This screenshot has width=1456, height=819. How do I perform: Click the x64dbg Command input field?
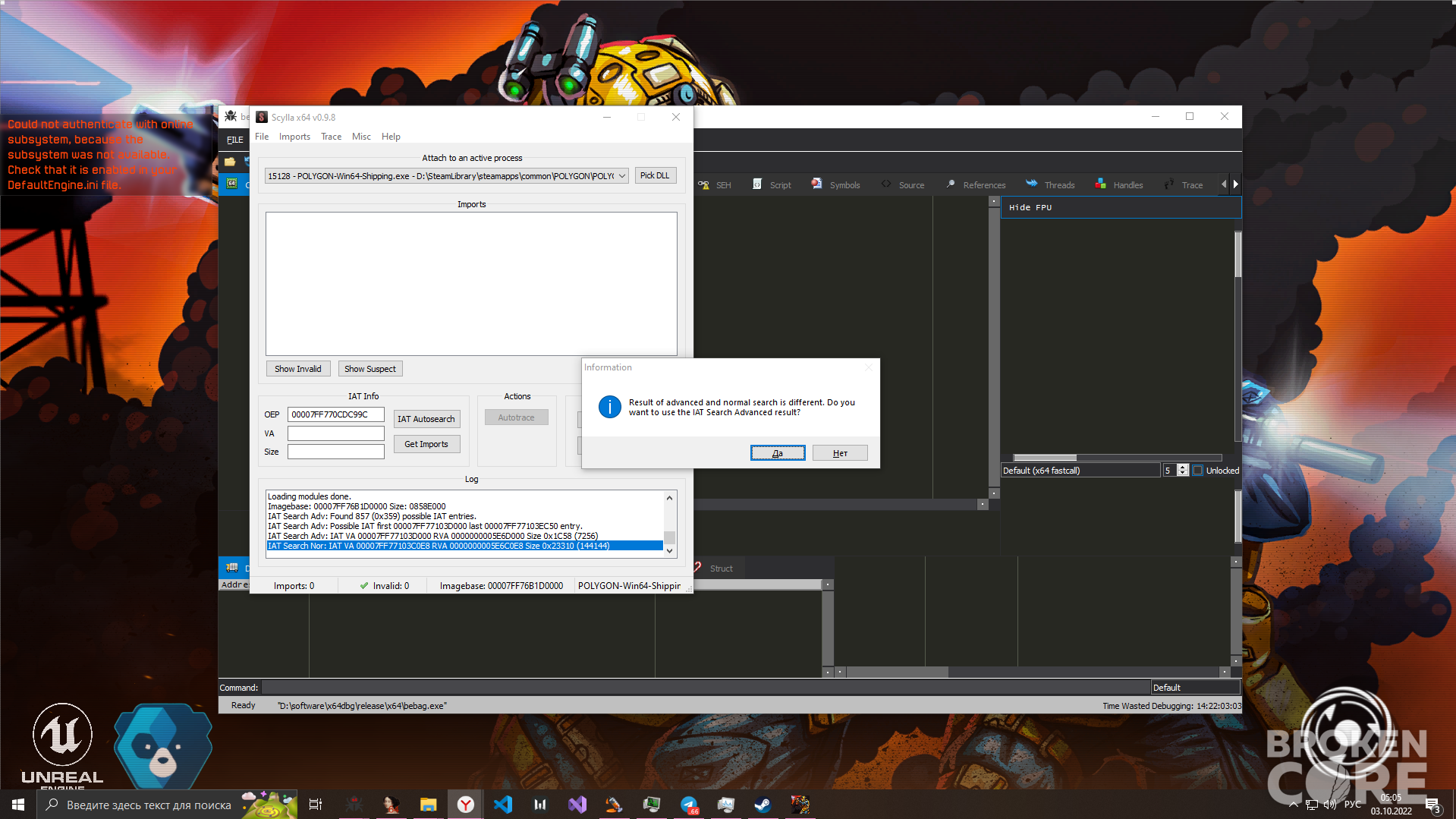coord(704,688)
